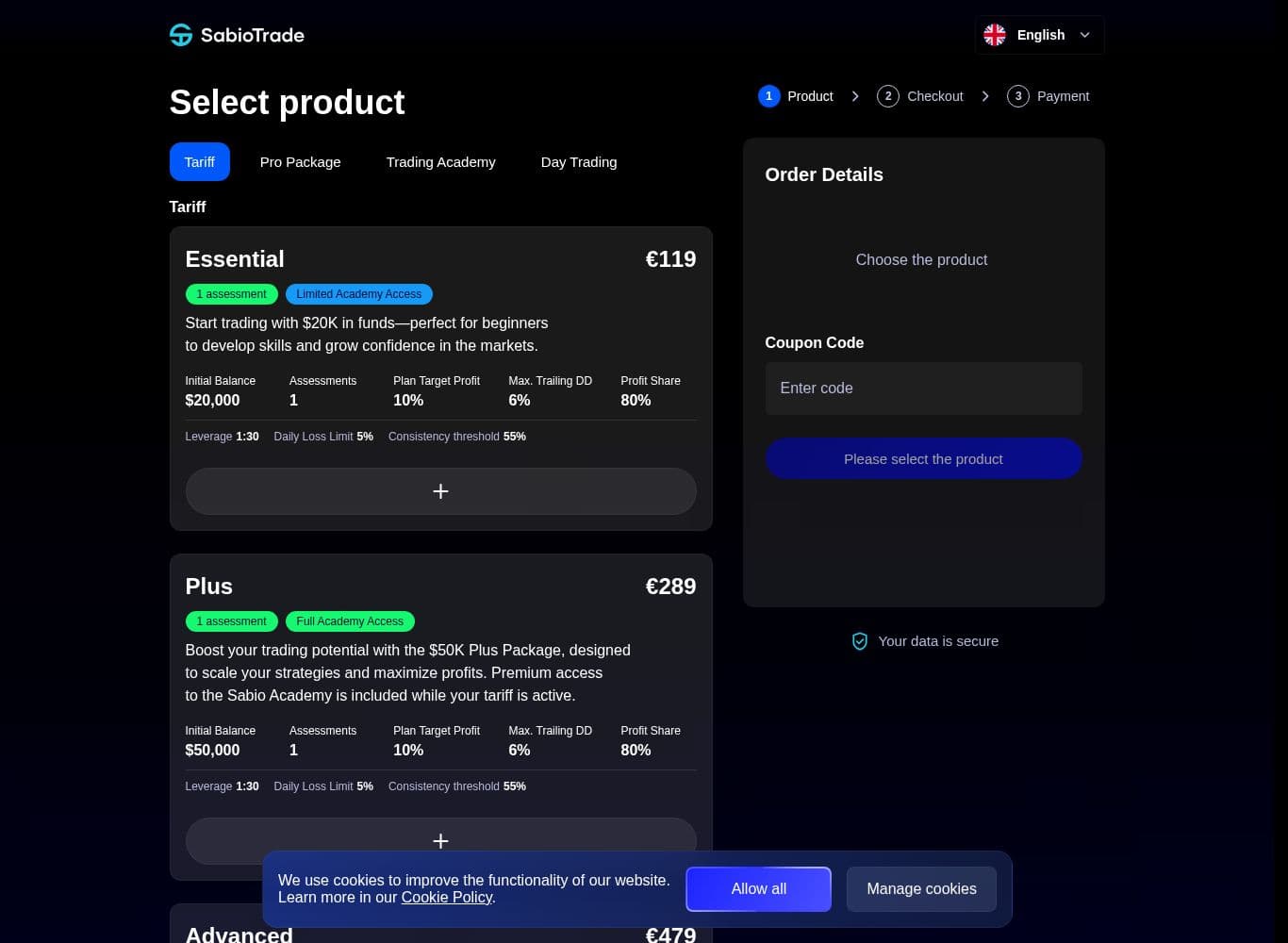Open the English language dropdown

coord(1039,35)
